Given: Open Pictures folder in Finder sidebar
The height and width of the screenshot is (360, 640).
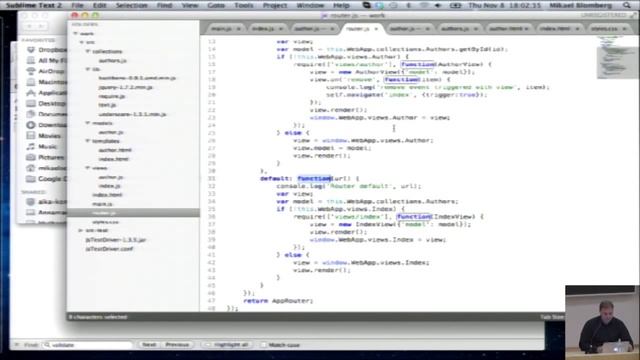Looking at the screenshot, I should point(46,157).
